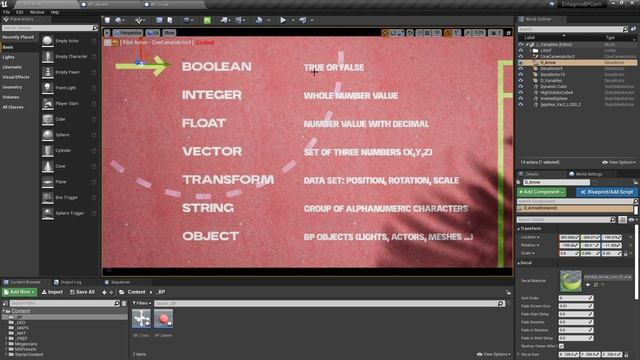Click the Build toolbar icon

click(259, 20)
